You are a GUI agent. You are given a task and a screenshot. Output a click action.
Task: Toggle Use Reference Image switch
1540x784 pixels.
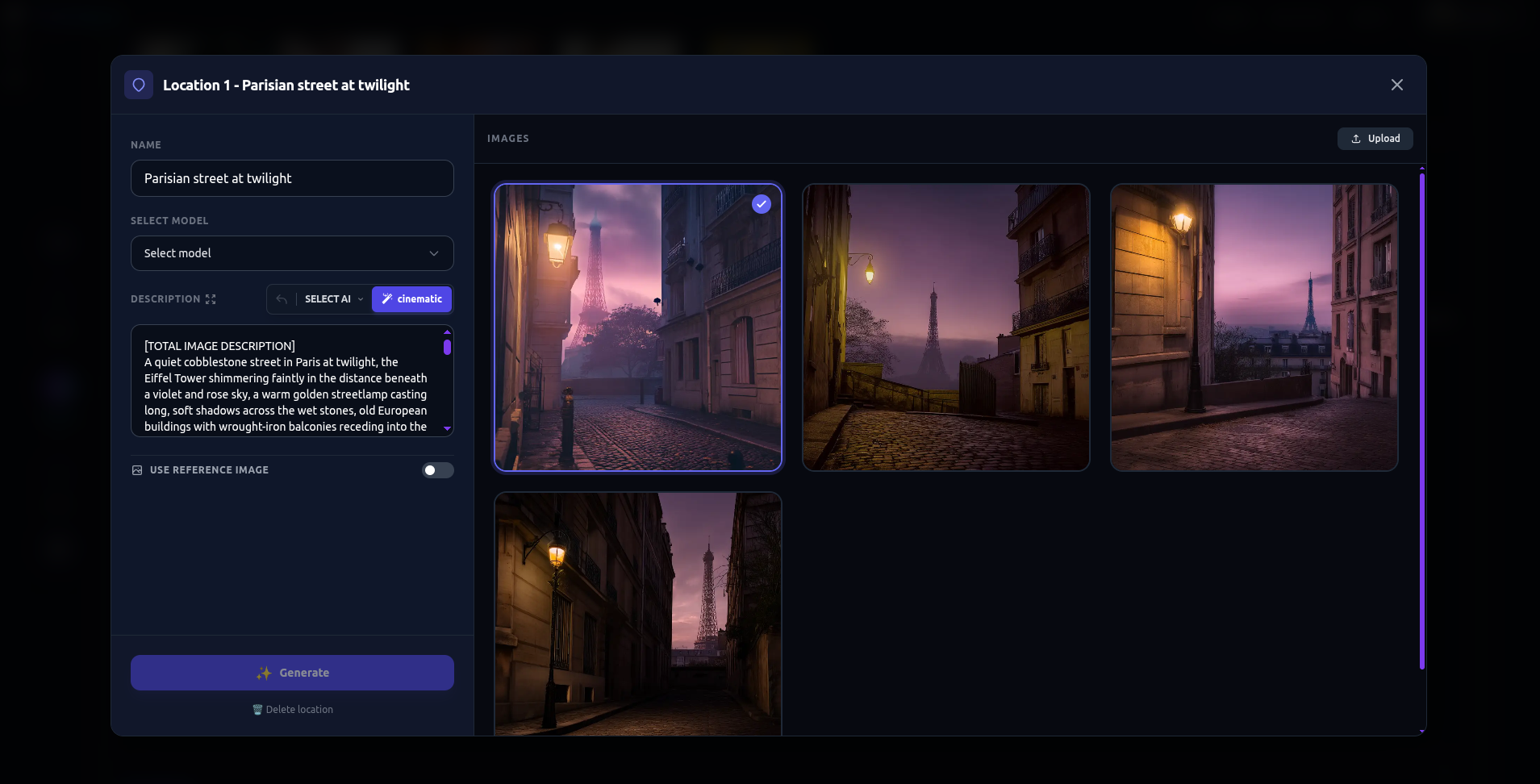pyautogui.click(x=437, y=470)
